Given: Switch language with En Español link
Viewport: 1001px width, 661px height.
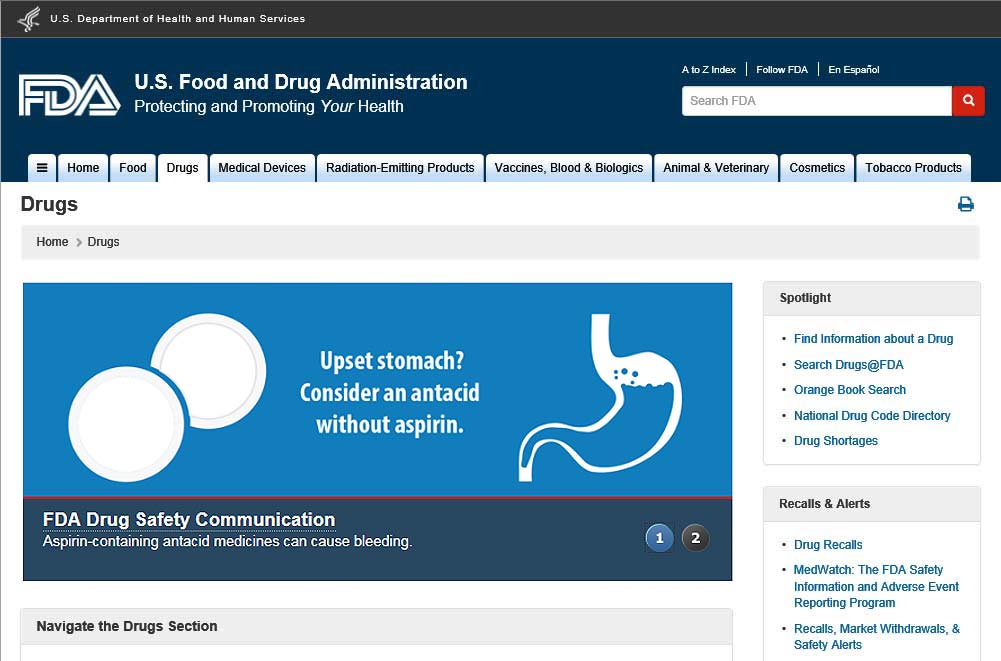Looking at the screenshot, I should (853, 70).
